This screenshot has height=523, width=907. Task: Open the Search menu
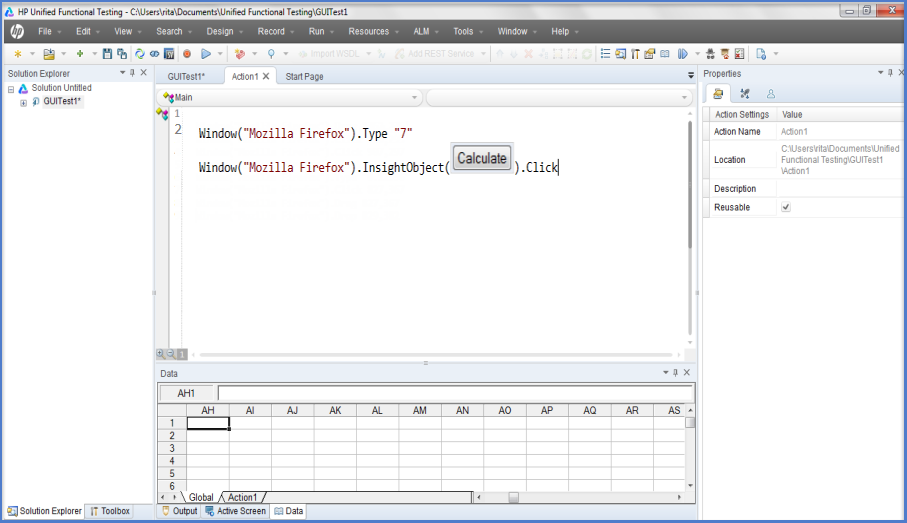(x=169, y=31)
